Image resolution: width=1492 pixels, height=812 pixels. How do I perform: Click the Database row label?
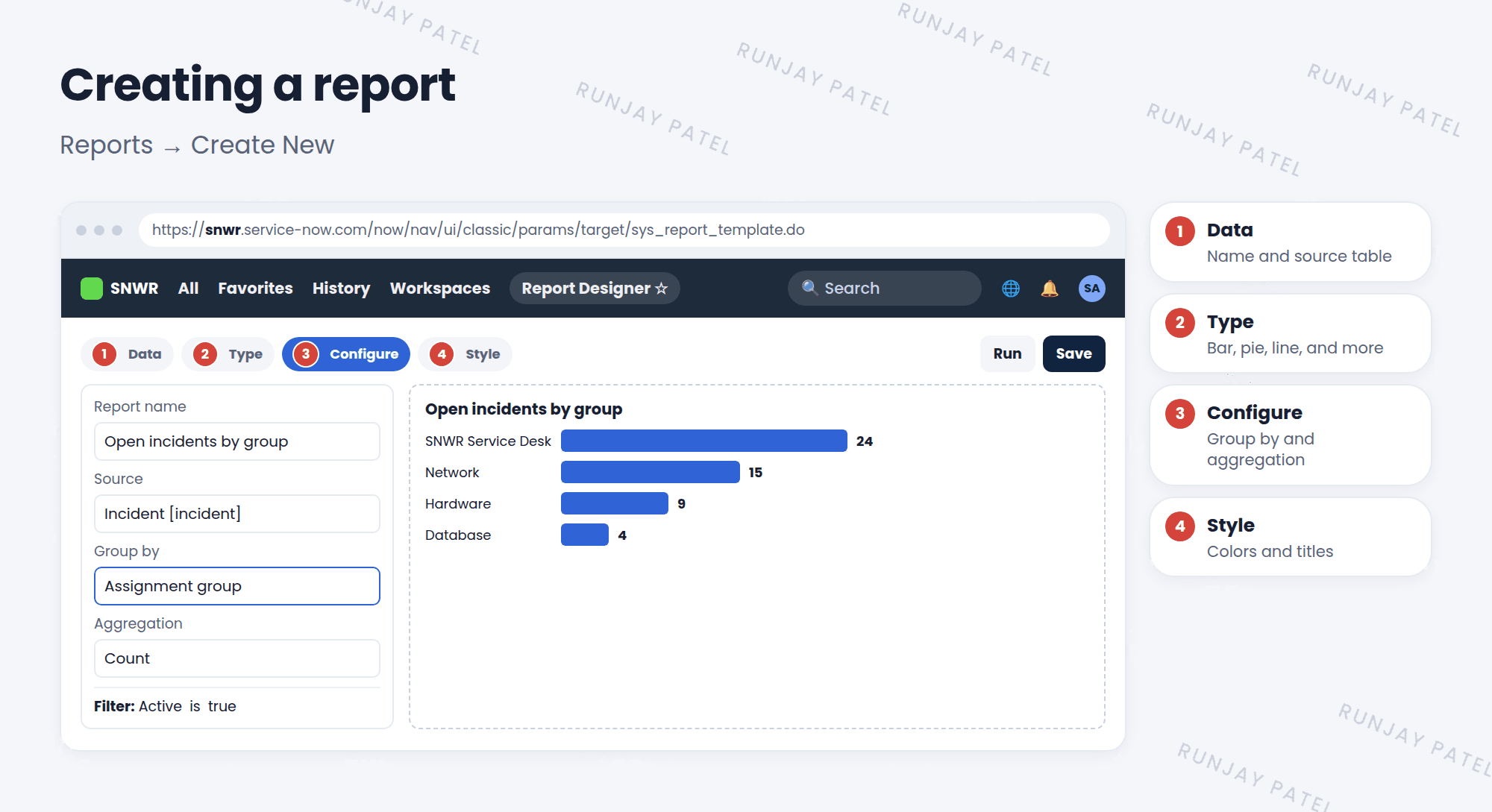pyautogui.click(x=458, y=535)
